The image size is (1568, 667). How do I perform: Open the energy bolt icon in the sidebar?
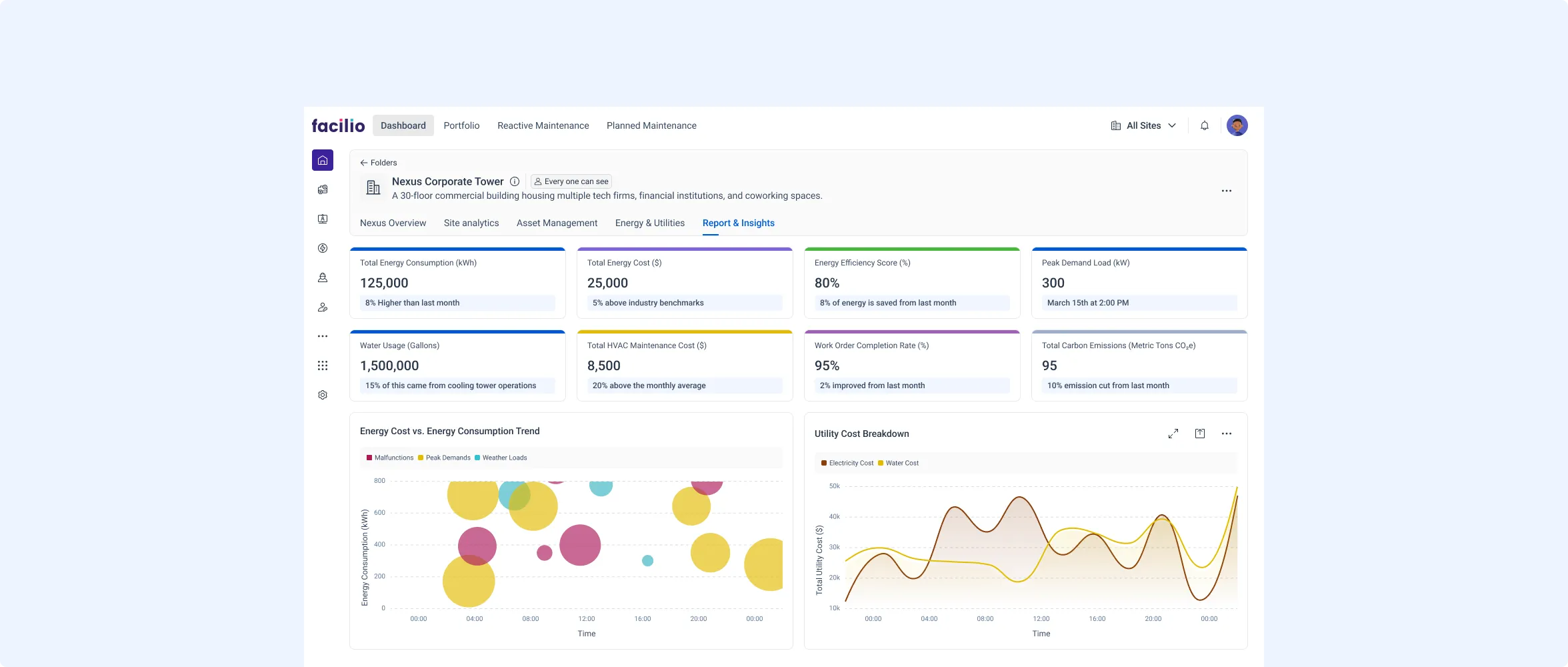[x=323, y=247]
